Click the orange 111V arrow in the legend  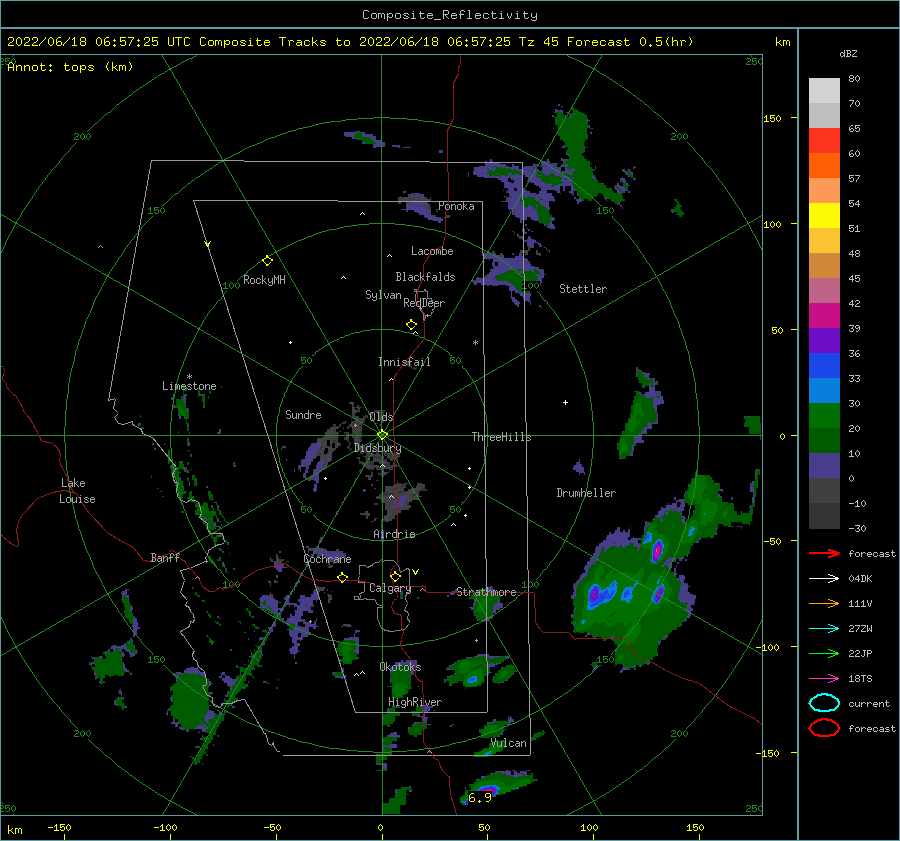coord(824,603)
